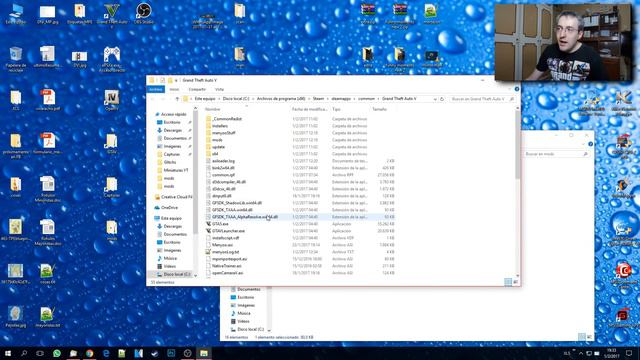This screenshot has width=640, height=360.
Task: Open the Action Center notification icon
Action: click(629, 353)
